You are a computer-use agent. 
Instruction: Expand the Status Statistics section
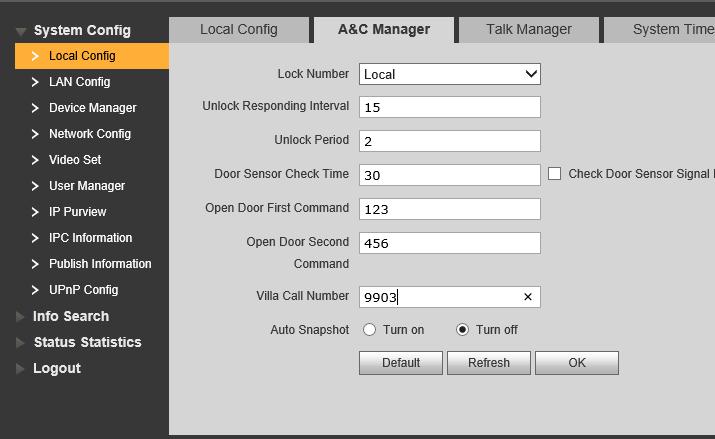20,342
